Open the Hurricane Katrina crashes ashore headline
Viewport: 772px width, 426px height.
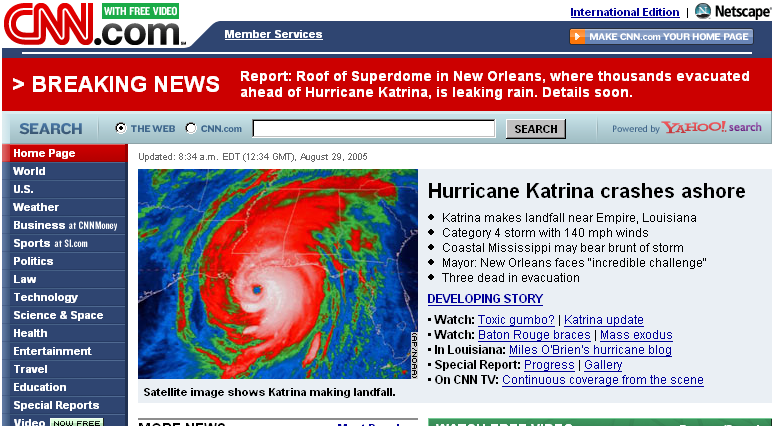586,191
